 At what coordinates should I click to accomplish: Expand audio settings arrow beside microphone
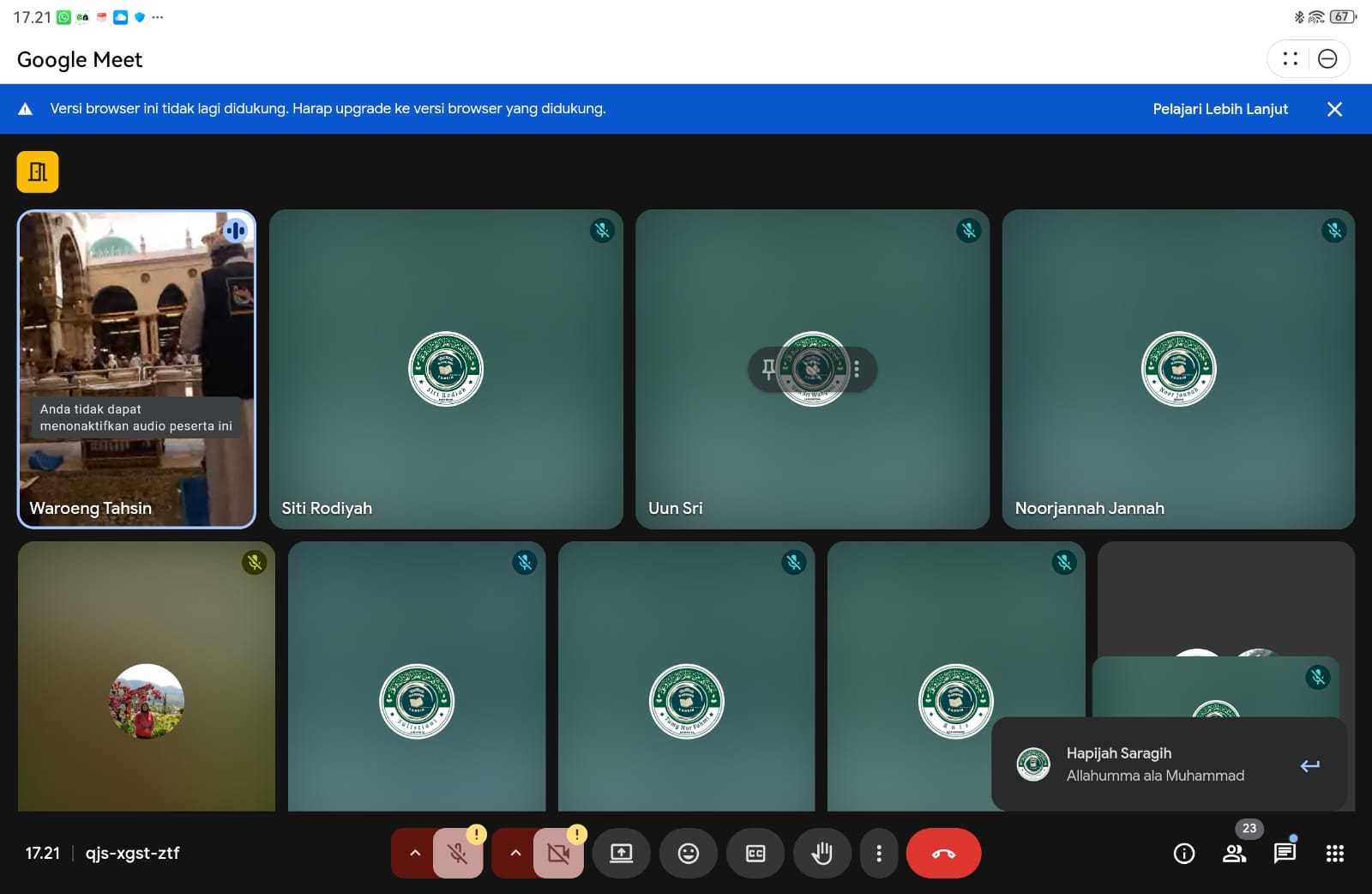[415, 853]
